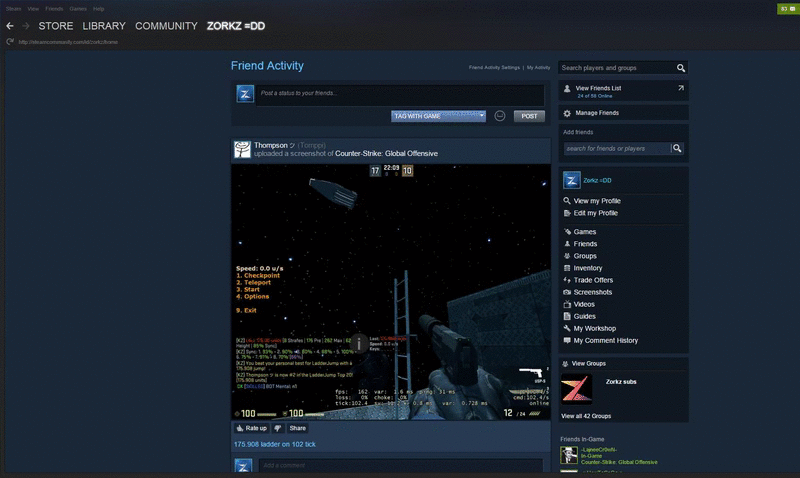Click the page URL address text
This screenshot has height=478, width=800.
pyautogui.click(x=68, y=42)
